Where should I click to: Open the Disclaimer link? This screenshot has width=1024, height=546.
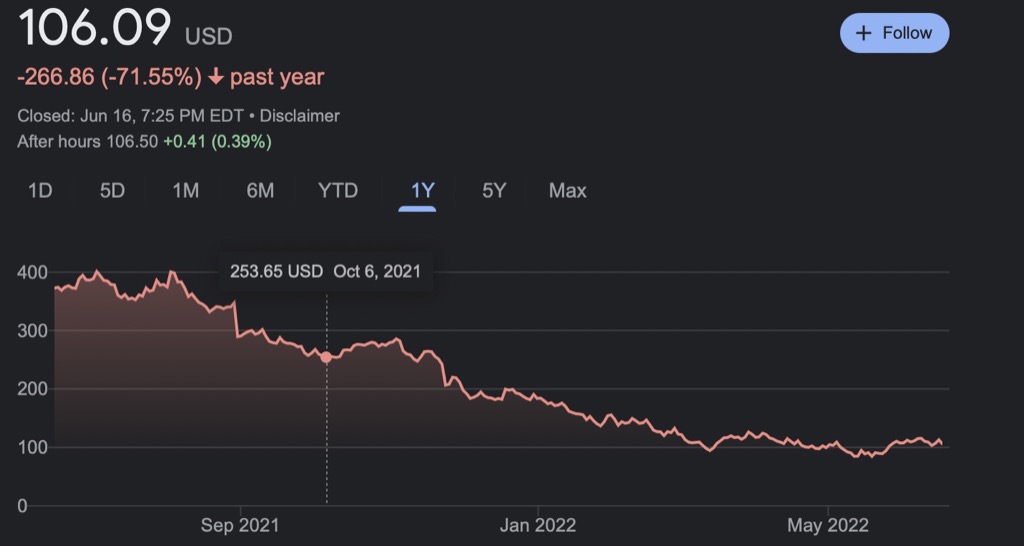(299, 116)
